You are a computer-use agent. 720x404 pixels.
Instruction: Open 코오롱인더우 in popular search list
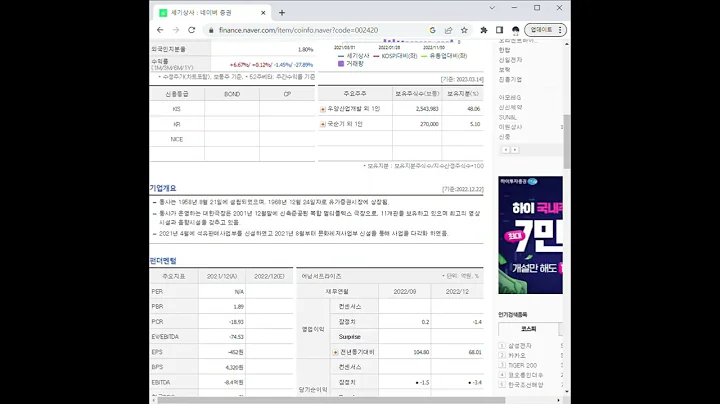525,375
